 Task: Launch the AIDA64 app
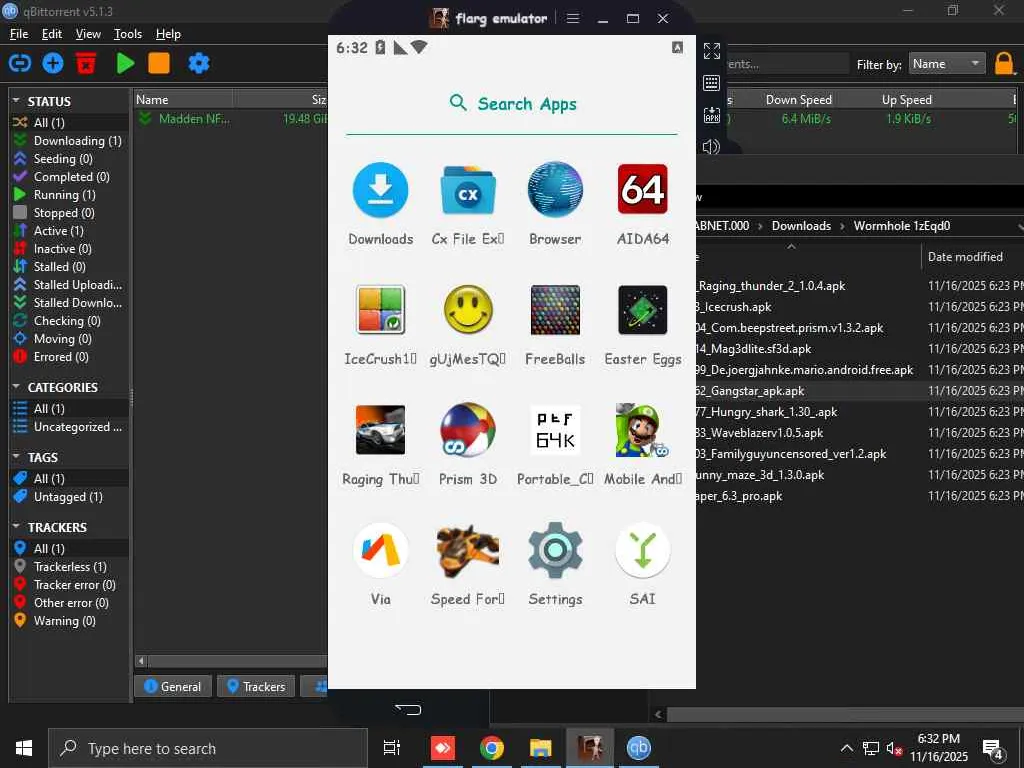(x=643, y=190)
